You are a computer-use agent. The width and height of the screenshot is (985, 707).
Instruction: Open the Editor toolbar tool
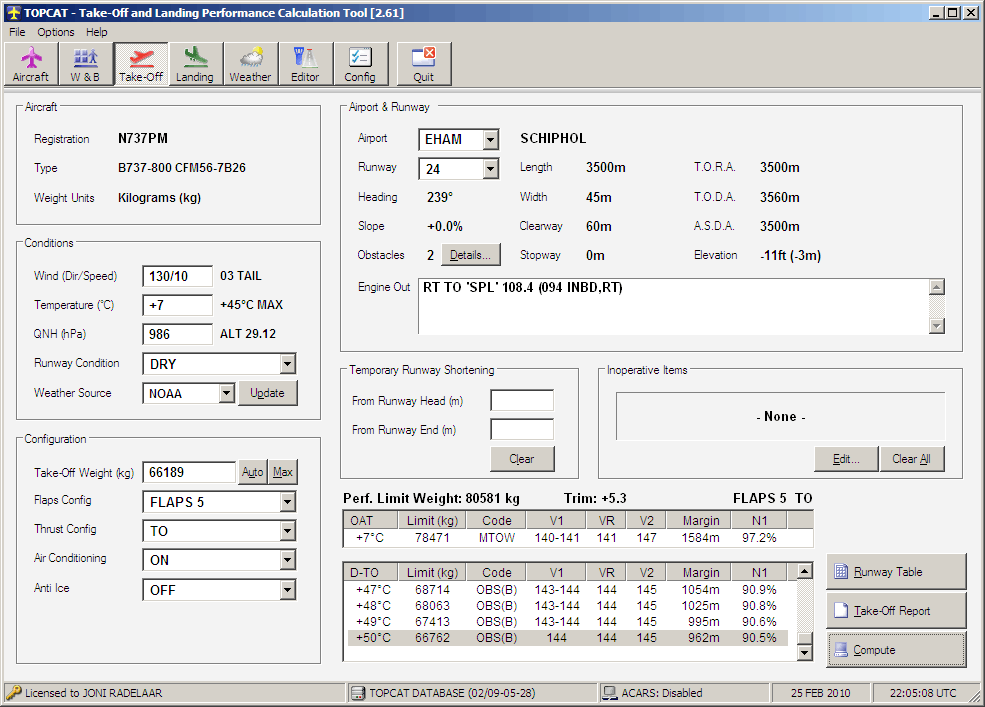point(305,64)
